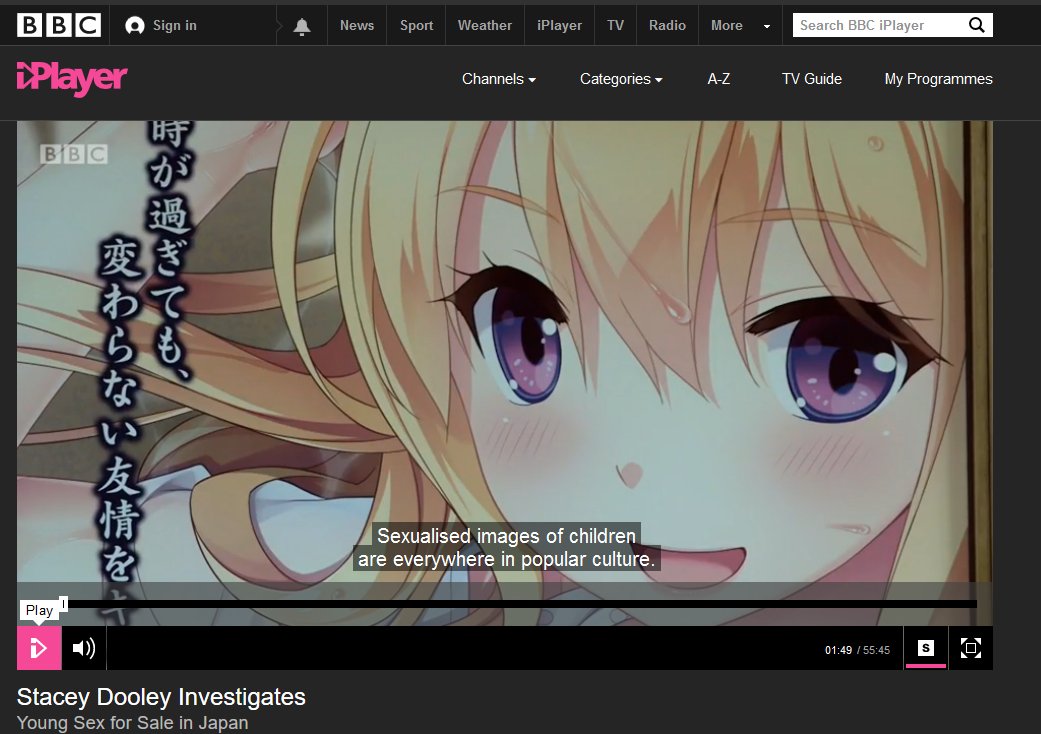The width and height of the screenshot is (1041, 734).
Task: Open My Programmes
Action: coord(938,79)
